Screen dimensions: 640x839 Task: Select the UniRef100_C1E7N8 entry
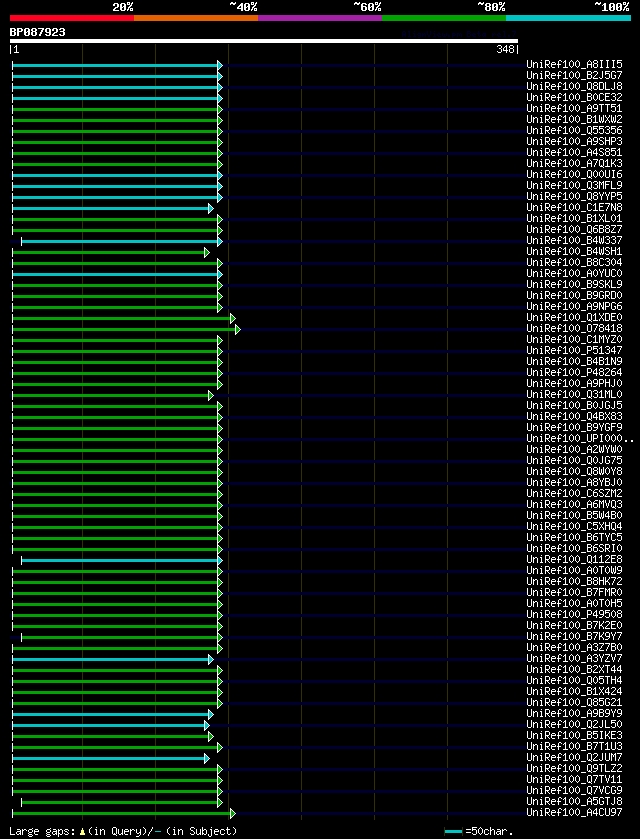(574, 208)
